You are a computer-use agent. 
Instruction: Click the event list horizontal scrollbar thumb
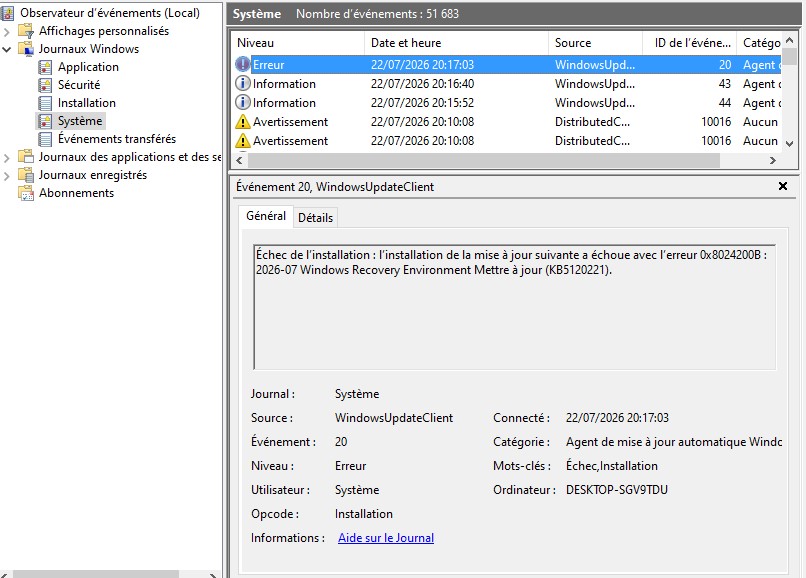click(x=484, y=160)
